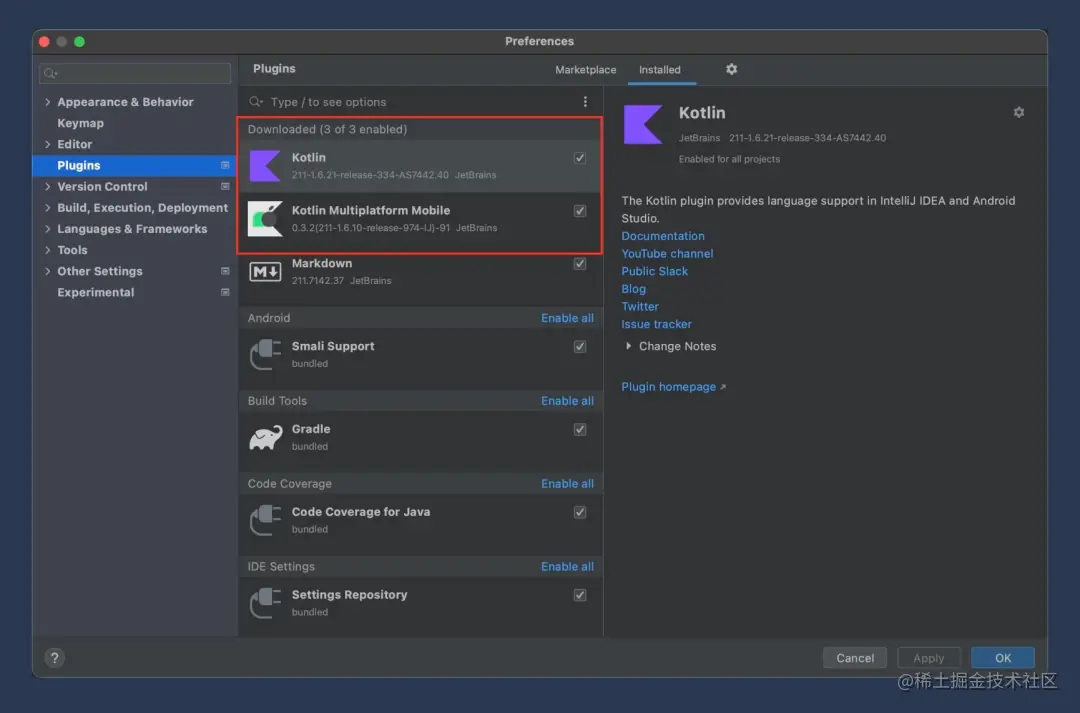Image resolution: width=1080 pixels, height=713 pixels.
Task: Click the OK button
Action: coord(1003,658)
